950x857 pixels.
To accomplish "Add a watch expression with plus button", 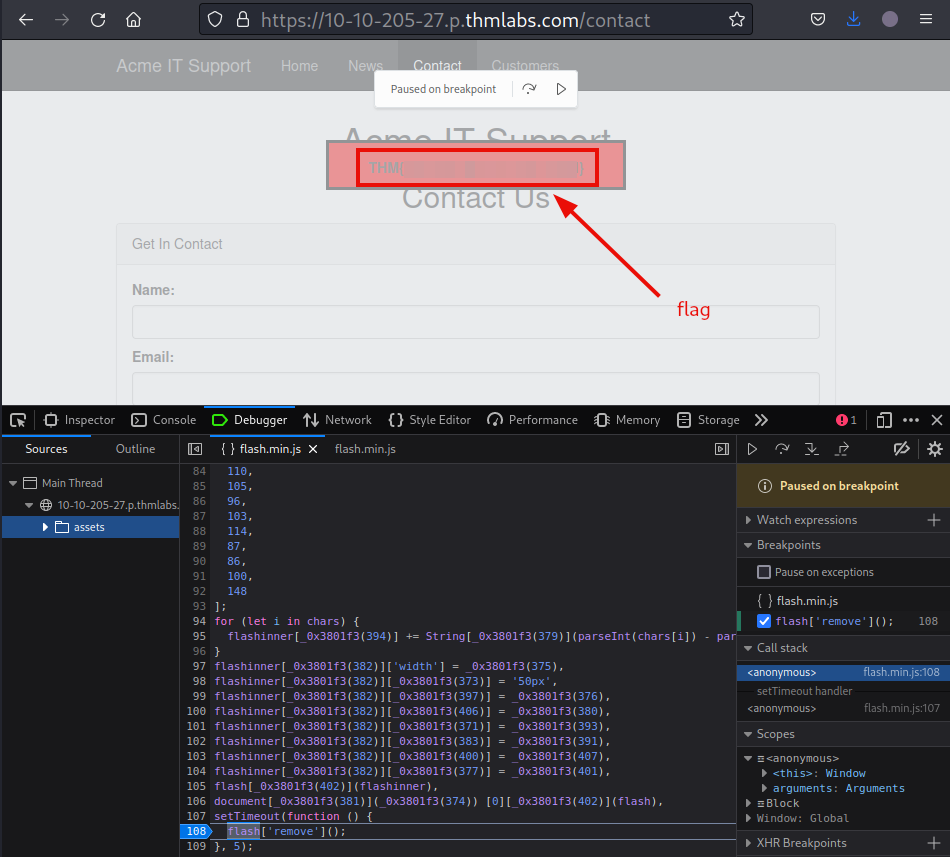I will (x=934, y=520).
